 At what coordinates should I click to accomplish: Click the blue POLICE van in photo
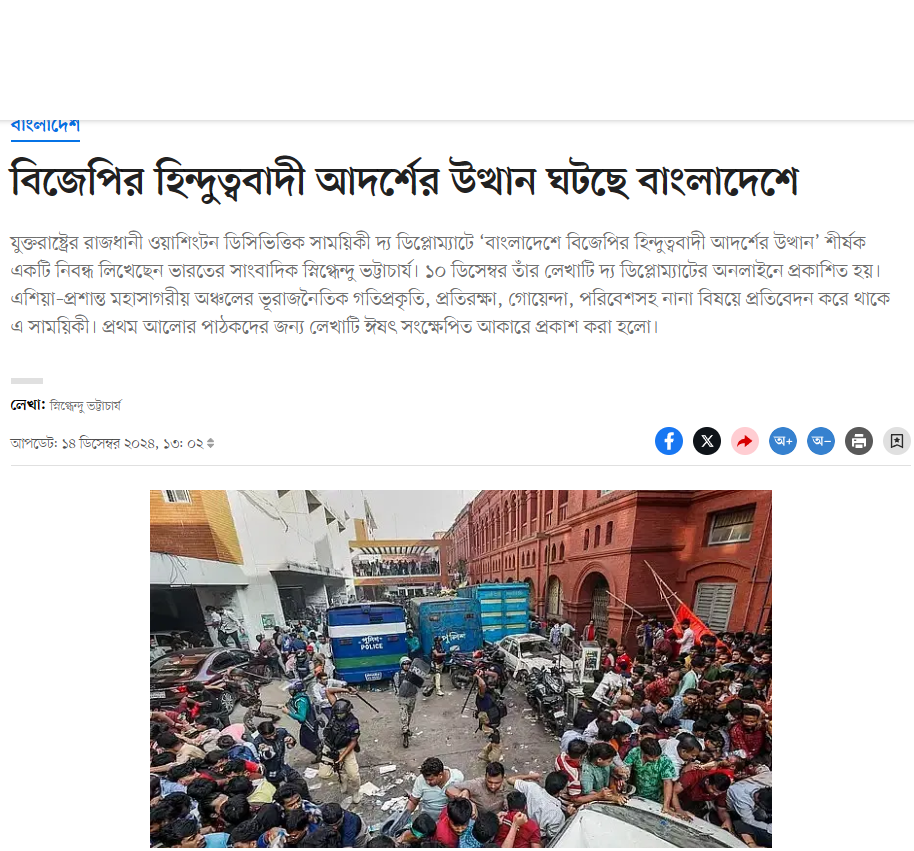coord(367,643)
